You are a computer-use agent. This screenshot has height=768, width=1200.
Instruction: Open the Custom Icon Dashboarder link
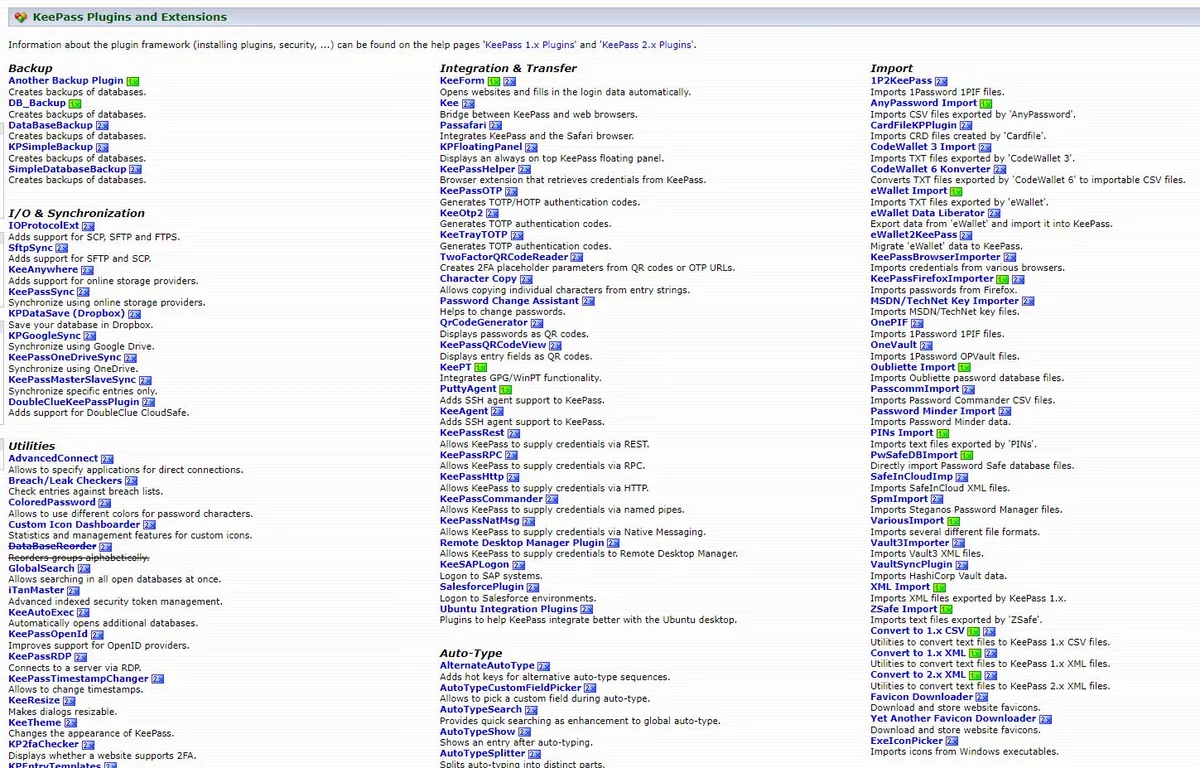point(74,525)
